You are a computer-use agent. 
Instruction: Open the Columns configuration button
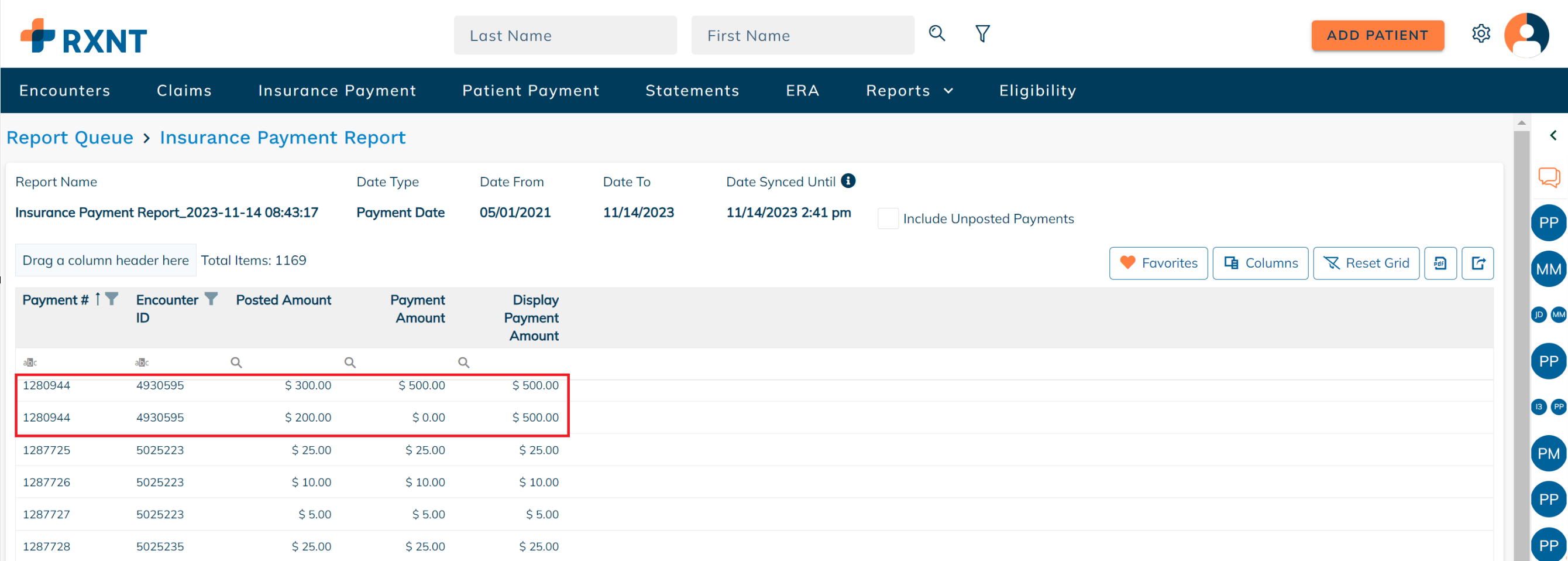(x=1260, y=263)
